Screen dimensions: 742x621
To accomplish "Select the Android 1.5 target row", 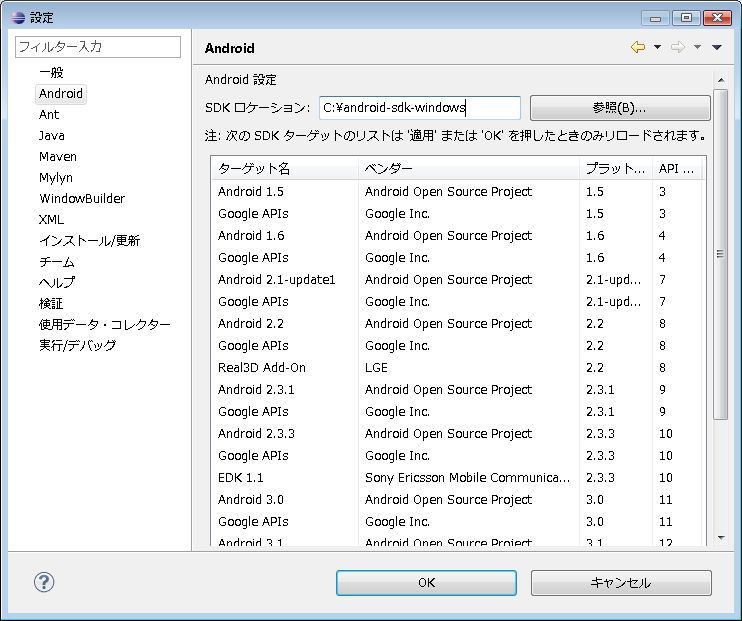I will 458,192.
